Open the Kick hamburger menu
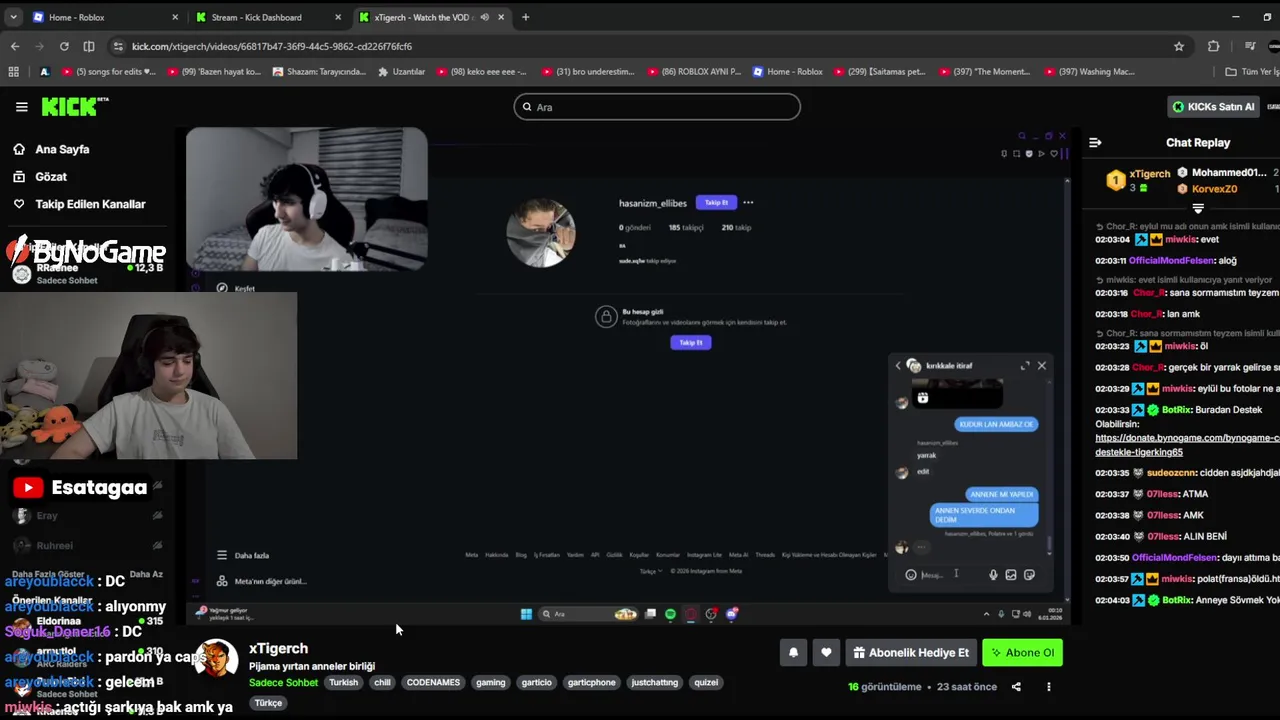 click(x=21, y=107)
